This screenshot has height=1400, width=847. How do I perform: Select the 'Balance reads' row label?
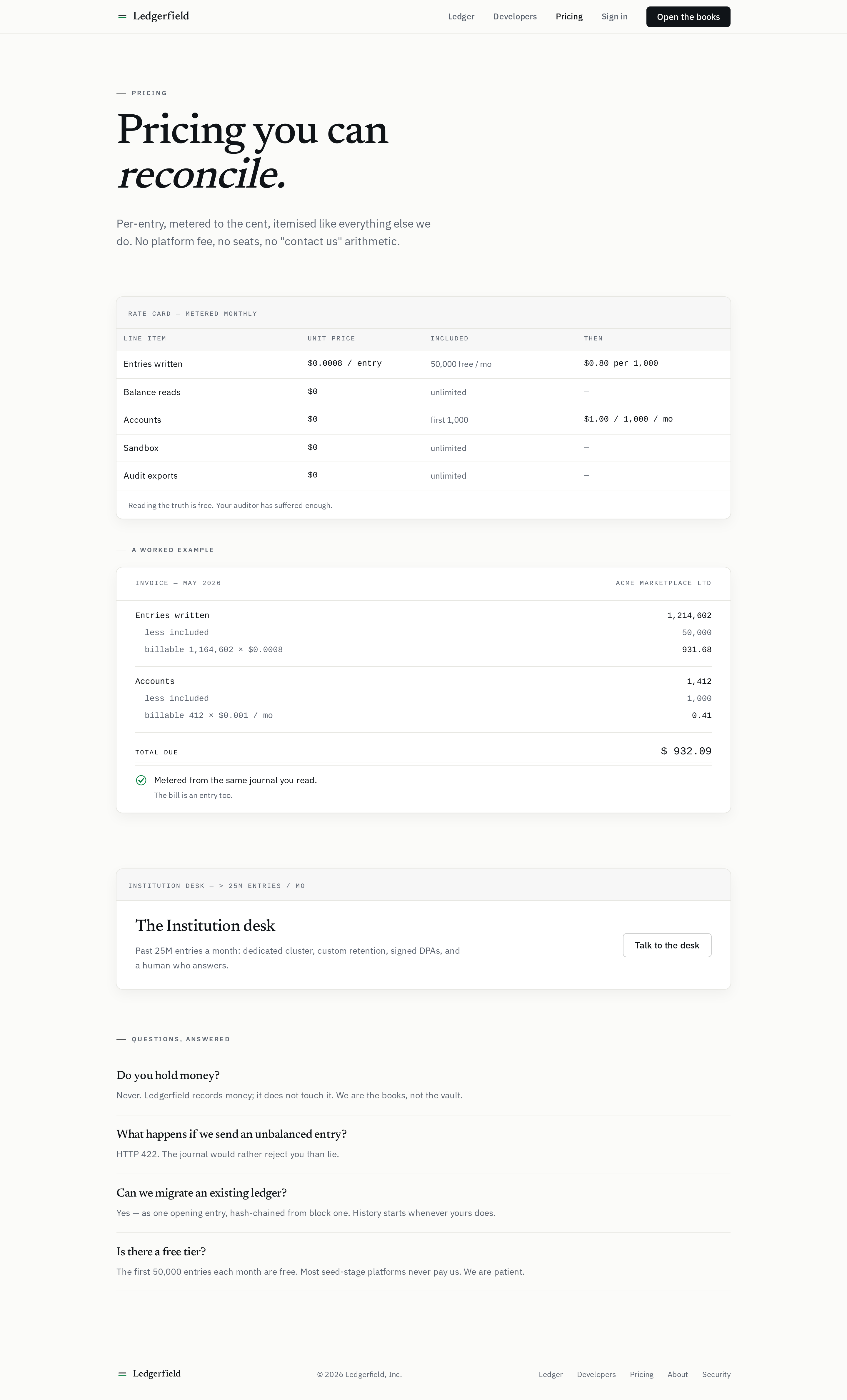coord(152,392)
